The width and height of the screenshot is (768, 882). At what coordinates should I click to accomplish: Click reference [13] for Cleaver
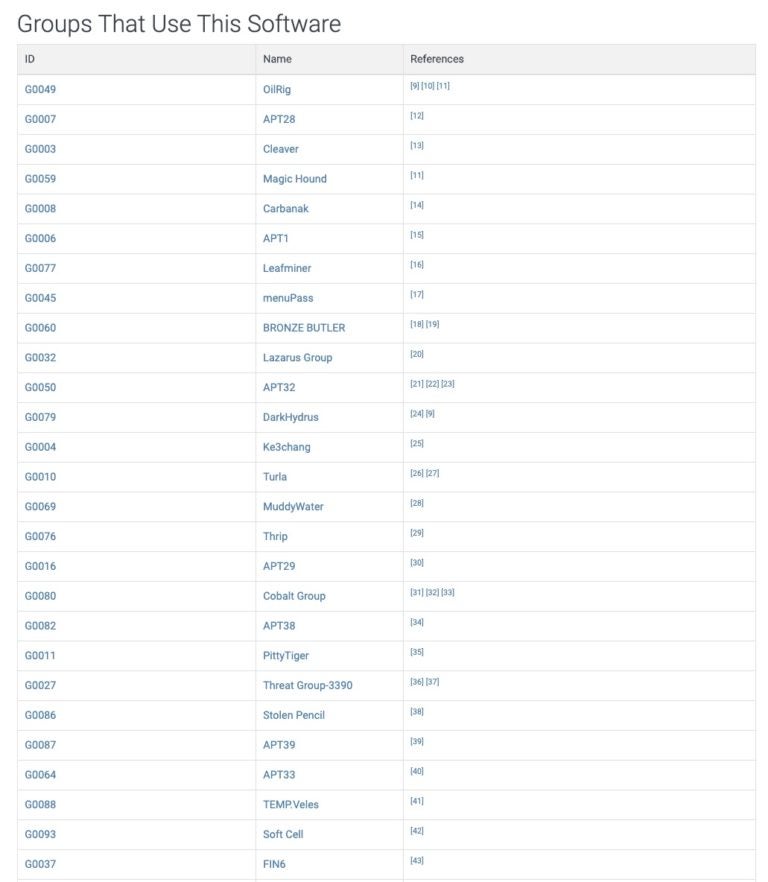[417, 146]
